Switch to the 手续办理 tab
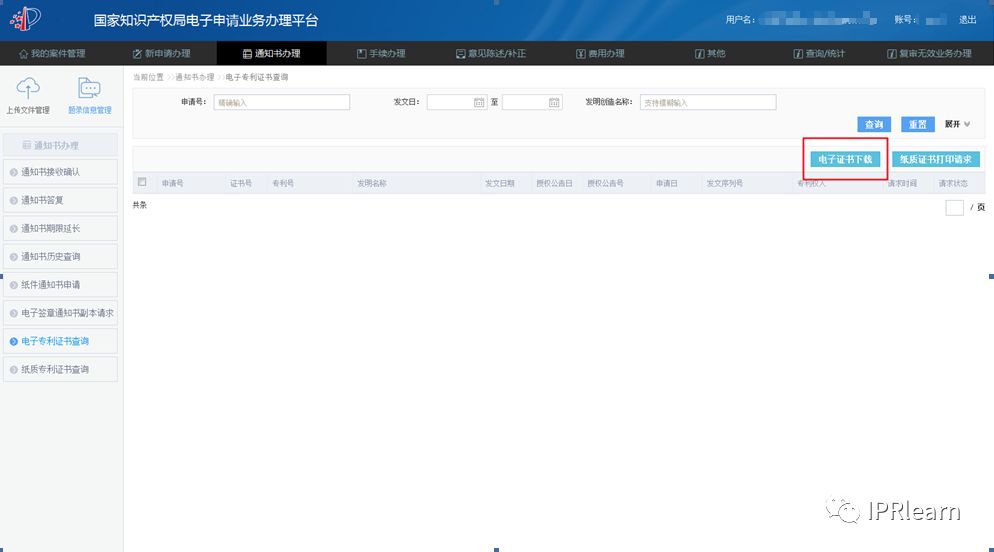The width and height of the screenshot is (994, 552). click(x=381, y=54)
